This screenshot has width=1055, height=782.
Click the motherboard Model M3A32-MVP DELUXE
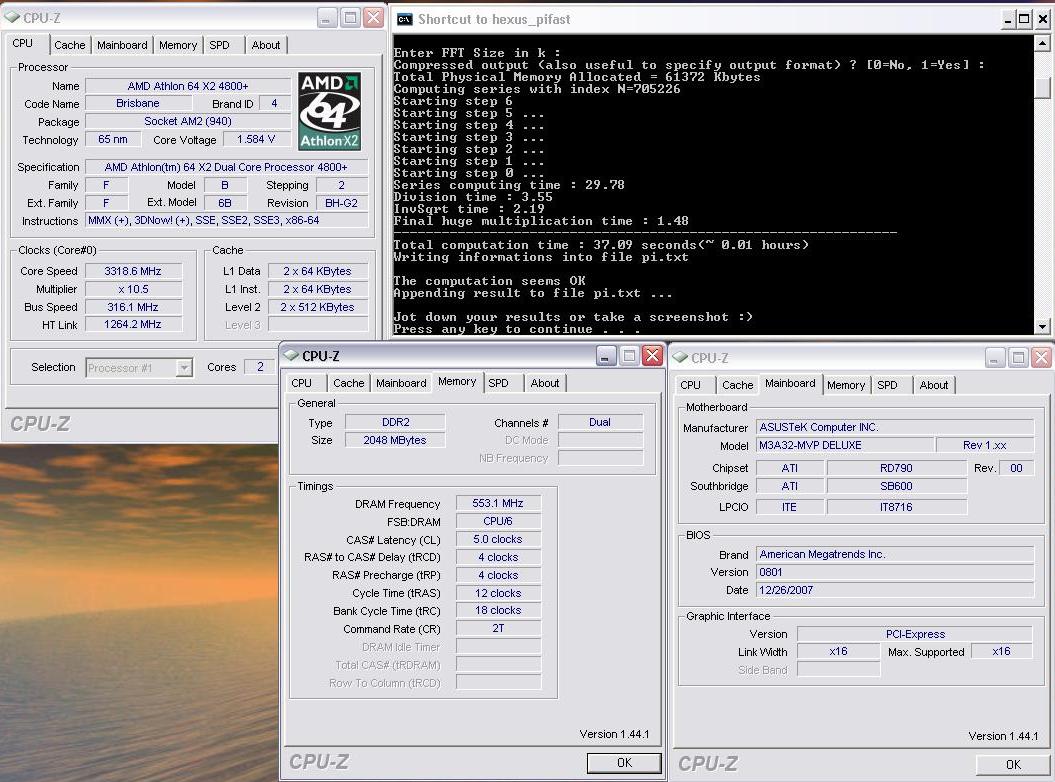click(845, 446)
